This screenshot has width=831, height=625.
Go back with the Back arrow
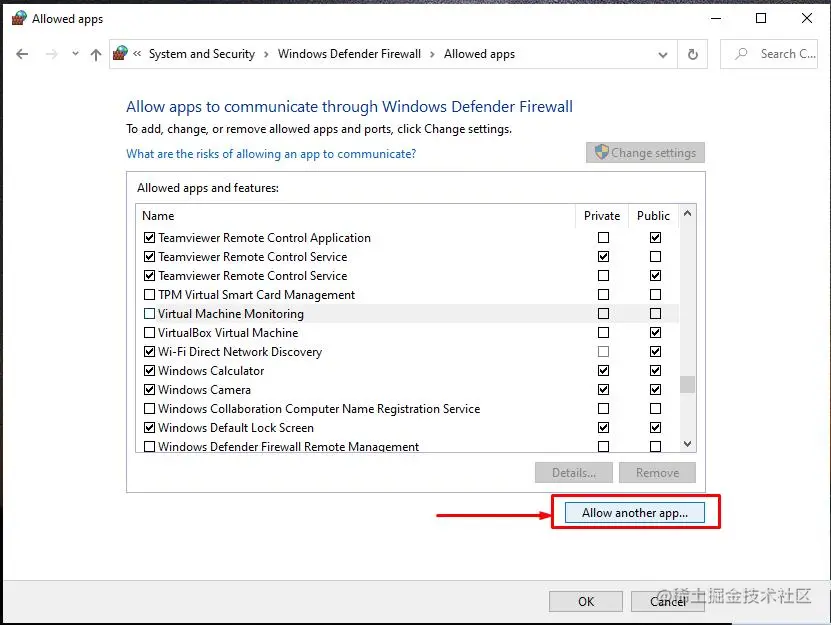tap(22, 54)
